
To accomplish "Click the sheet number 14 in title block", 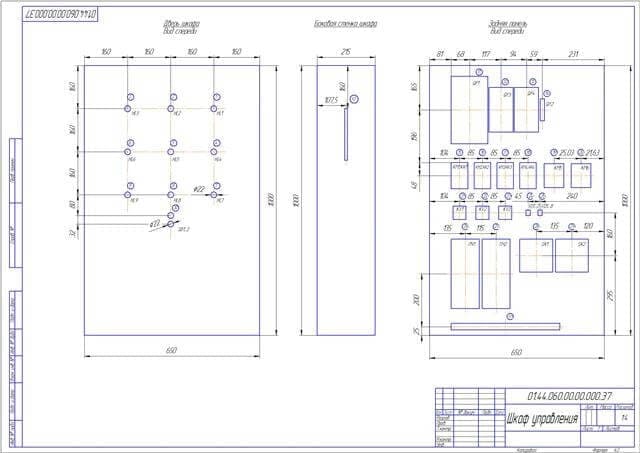I will point(624,418).
